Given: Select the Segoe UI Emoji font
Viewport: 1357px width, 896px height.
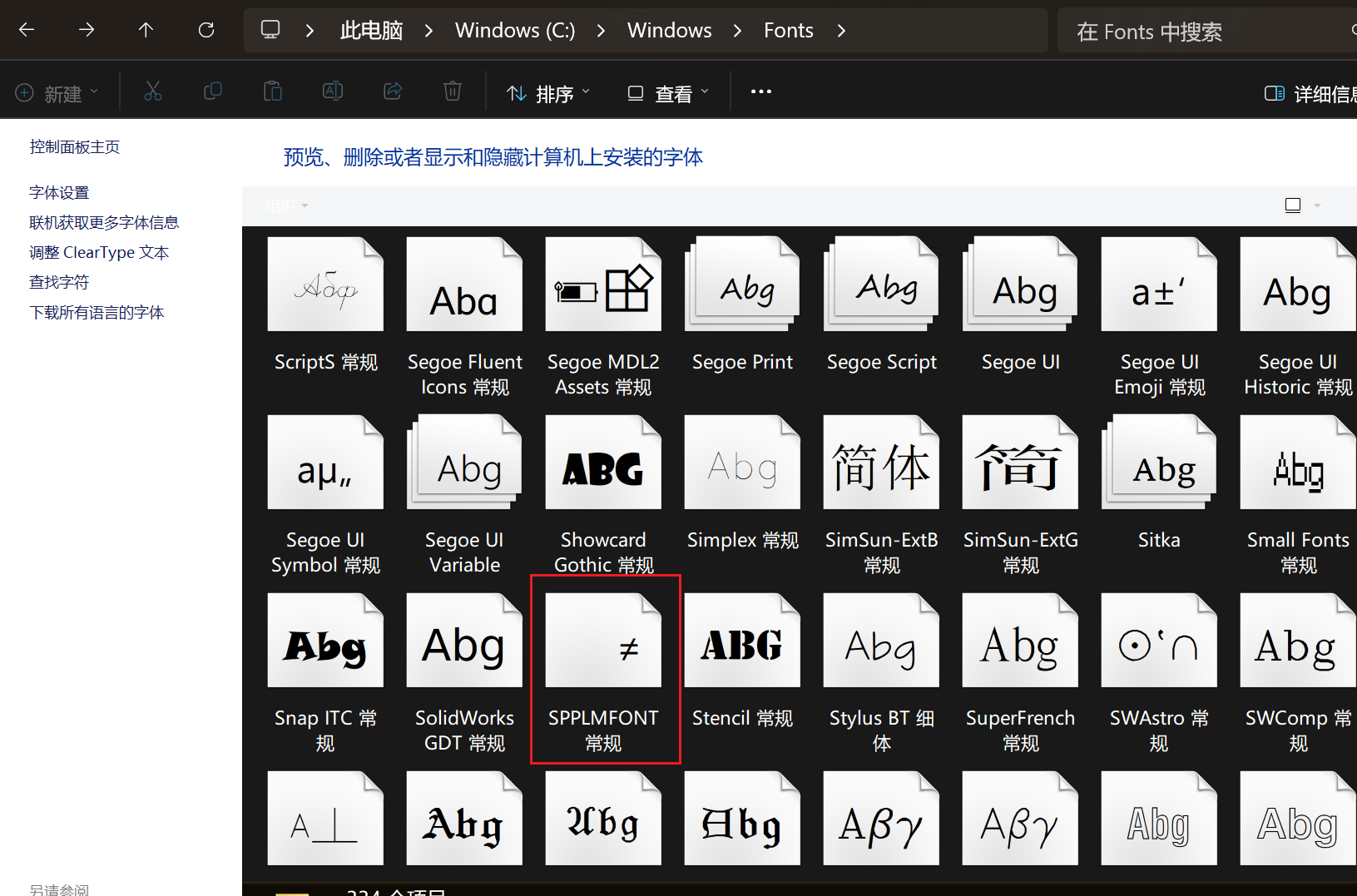Looking at the screenshot, I should 1159,318.
